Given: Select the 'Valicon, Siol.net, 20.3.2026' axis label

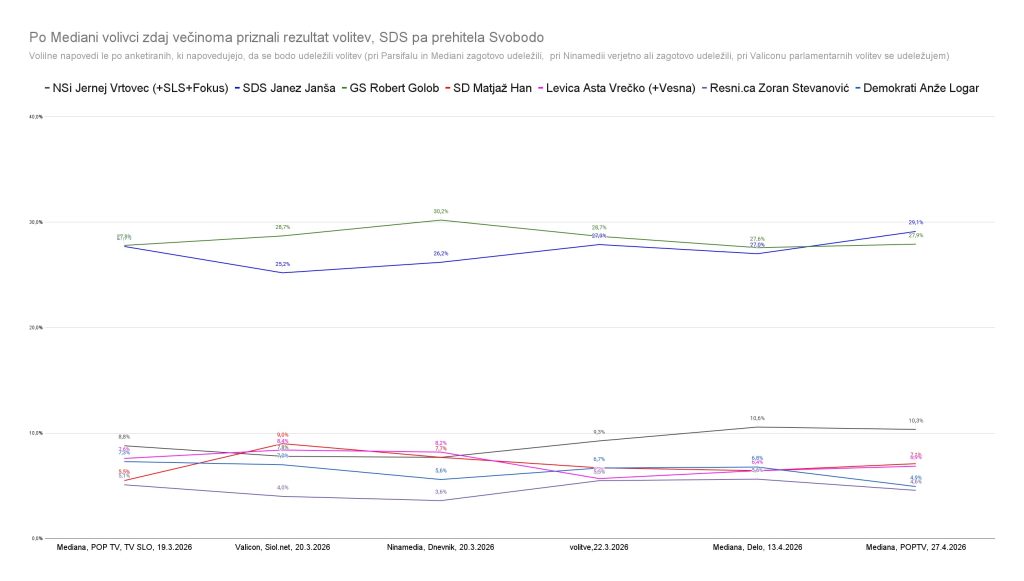Looking at the screenshot, I should pos(282,548).
